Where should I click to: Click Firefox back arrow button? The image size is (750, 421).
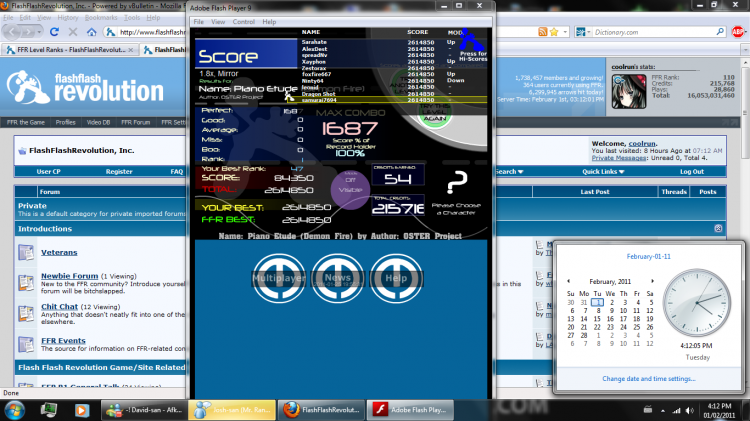[12, 32]
